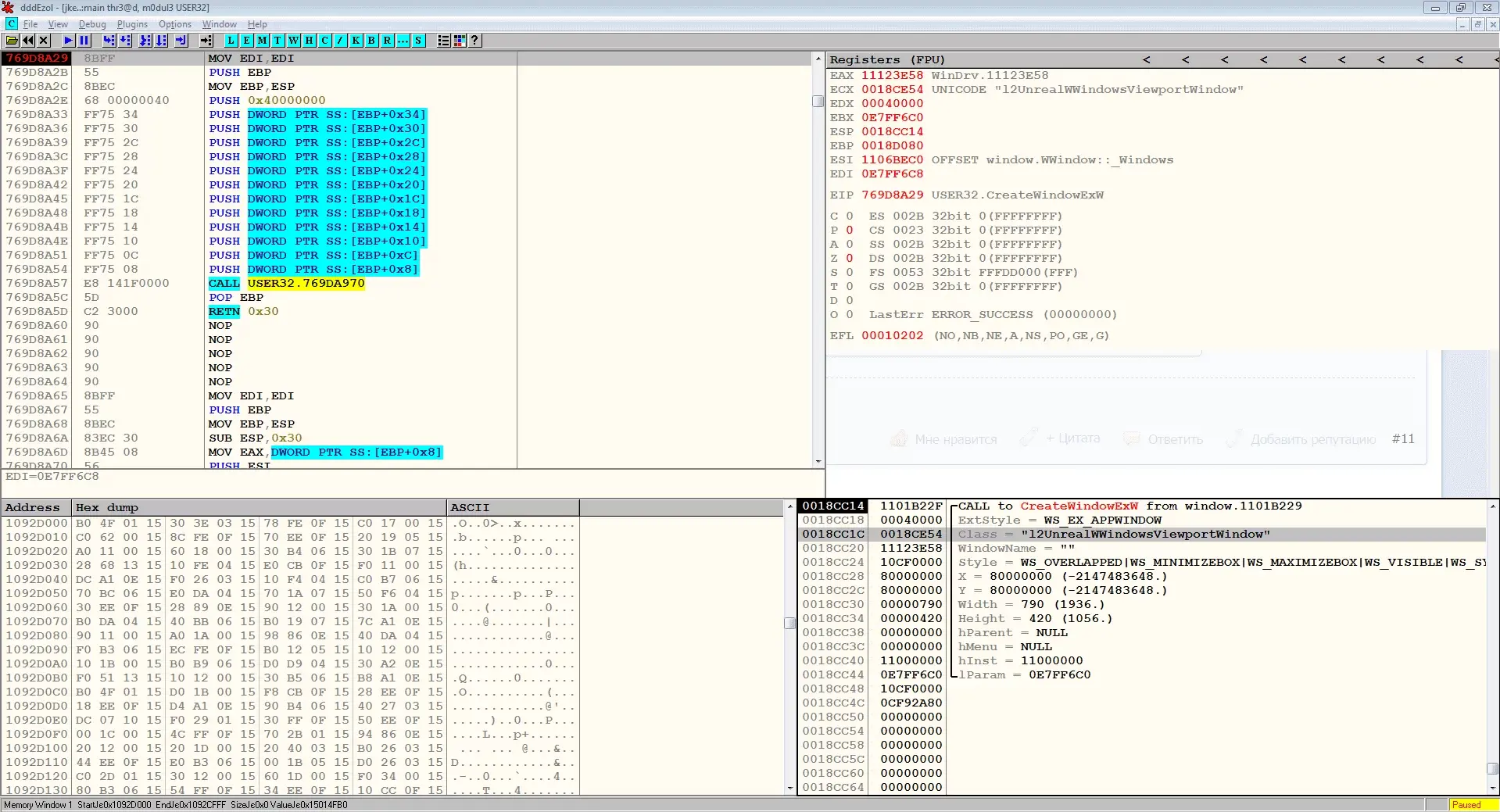Pause execution with the pause icon
Screen dimensions: 1500x812
pyautogui.click(x=84, y=41)
